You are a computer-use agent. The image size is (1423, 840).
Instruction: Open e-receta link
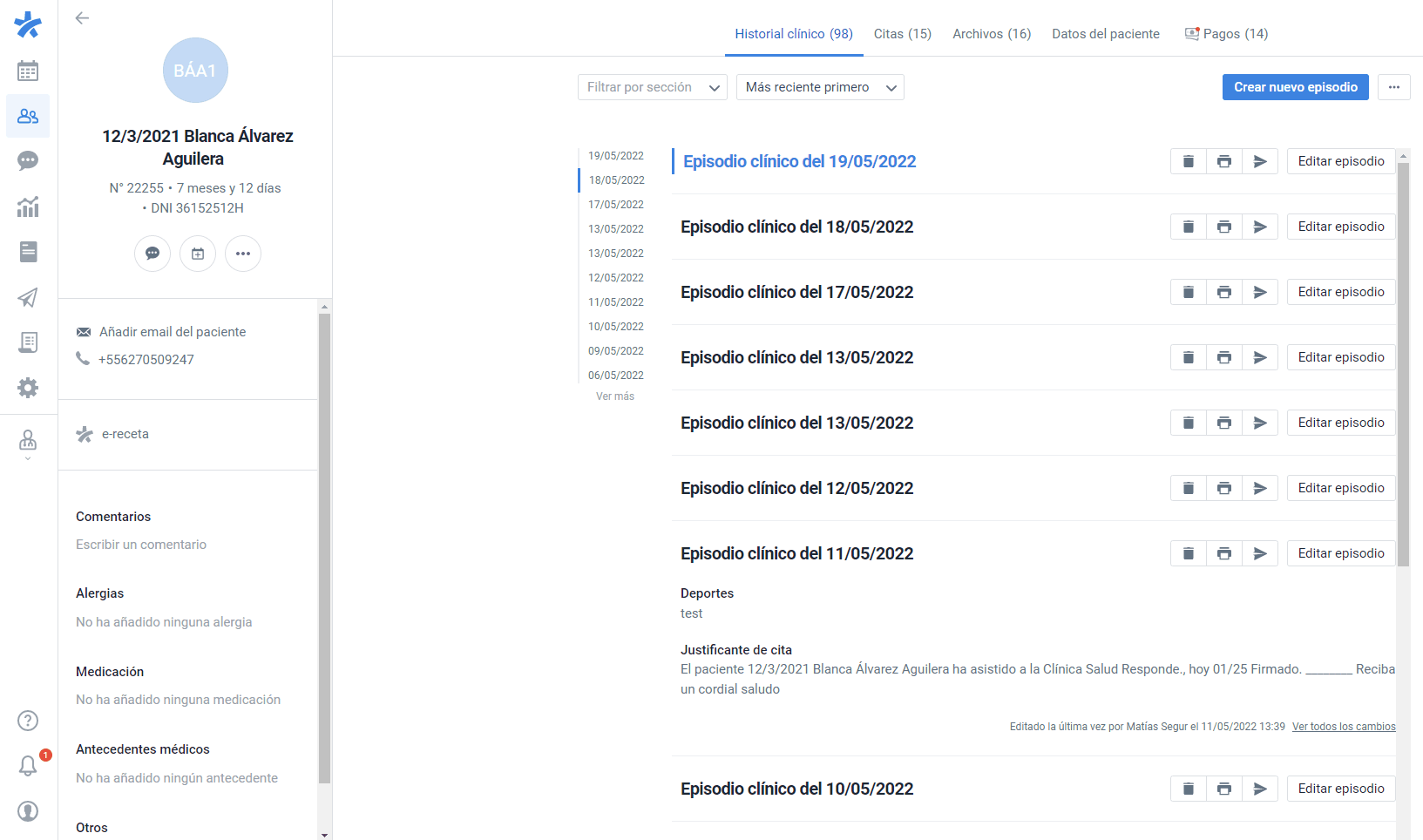click(125, 434)
